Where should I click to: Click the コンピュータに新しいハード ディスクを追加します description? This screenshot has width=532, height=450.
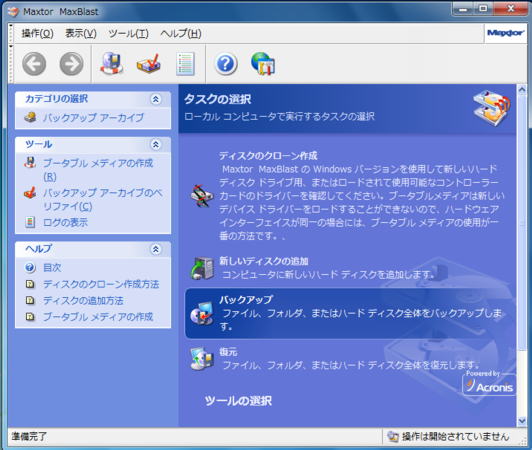[328, 274]
